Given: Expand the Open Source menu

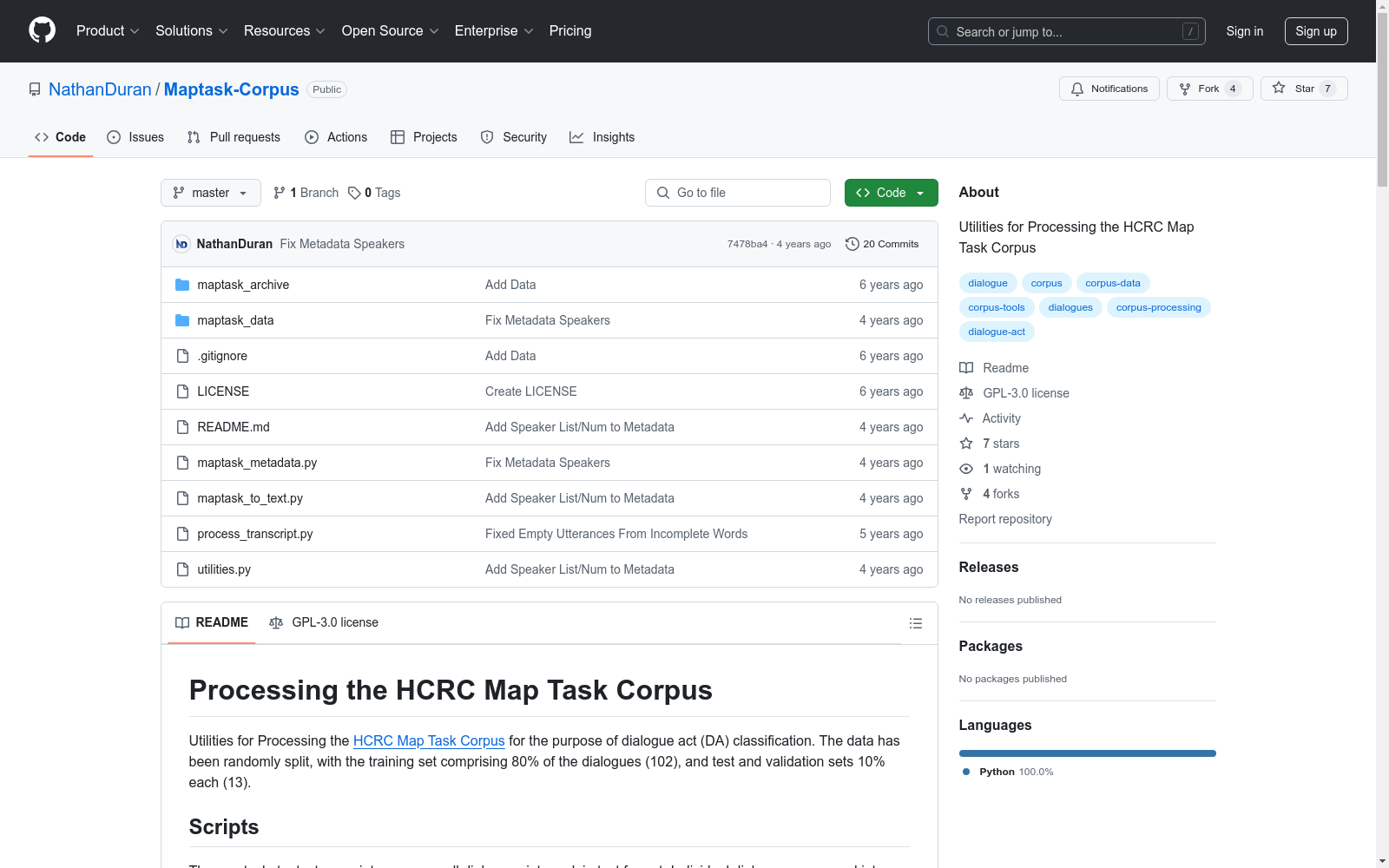Looking at the screenshot, I should (391, 31).
